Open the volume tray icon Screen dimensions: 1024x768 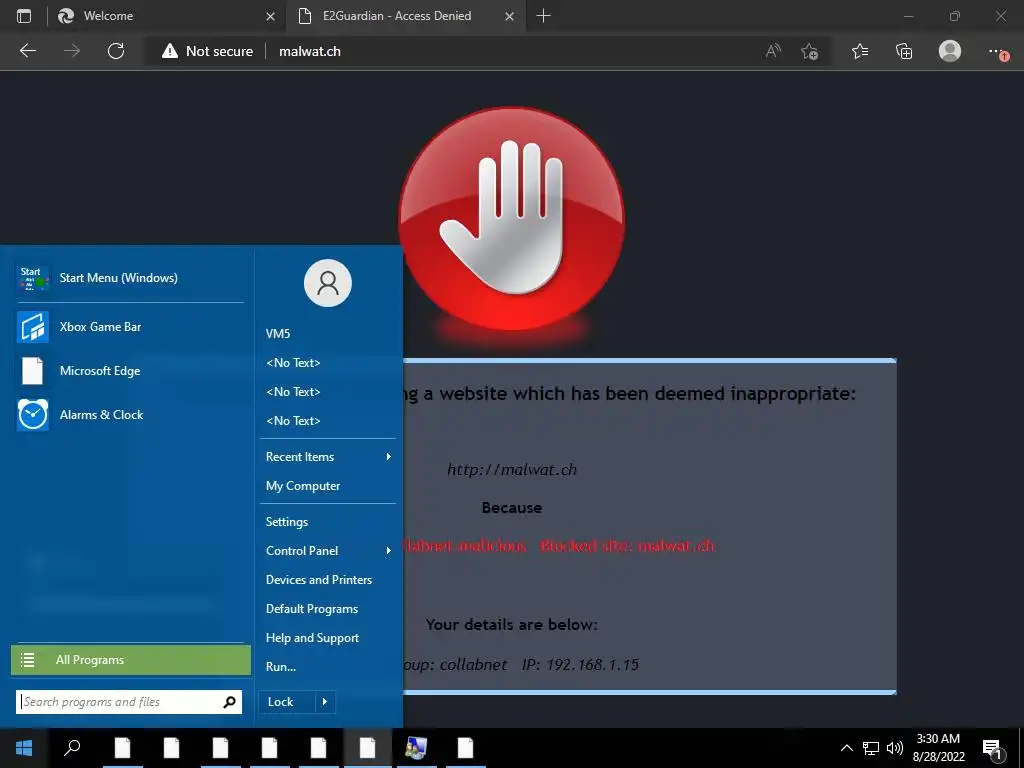tap(894, 748)
